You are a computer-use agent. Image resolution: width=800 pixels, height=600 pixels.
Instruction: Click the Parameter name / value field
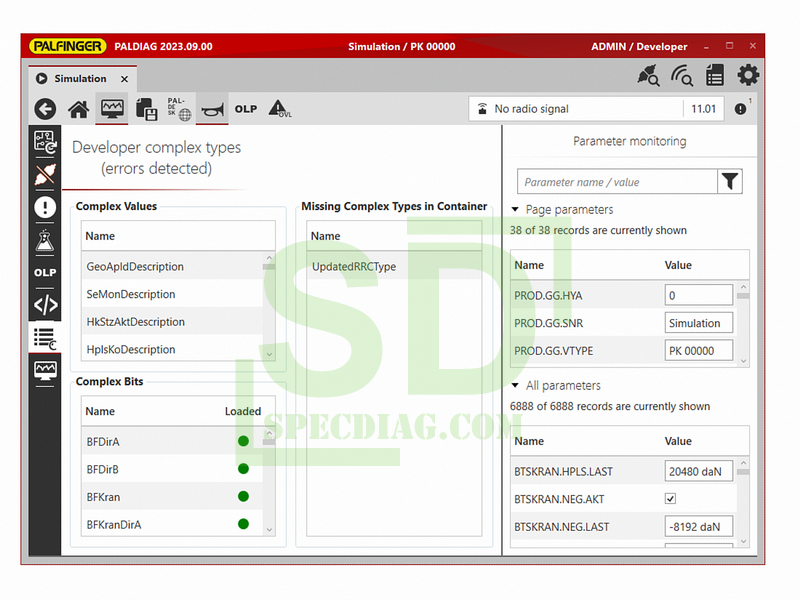click(x=617, y=182)
